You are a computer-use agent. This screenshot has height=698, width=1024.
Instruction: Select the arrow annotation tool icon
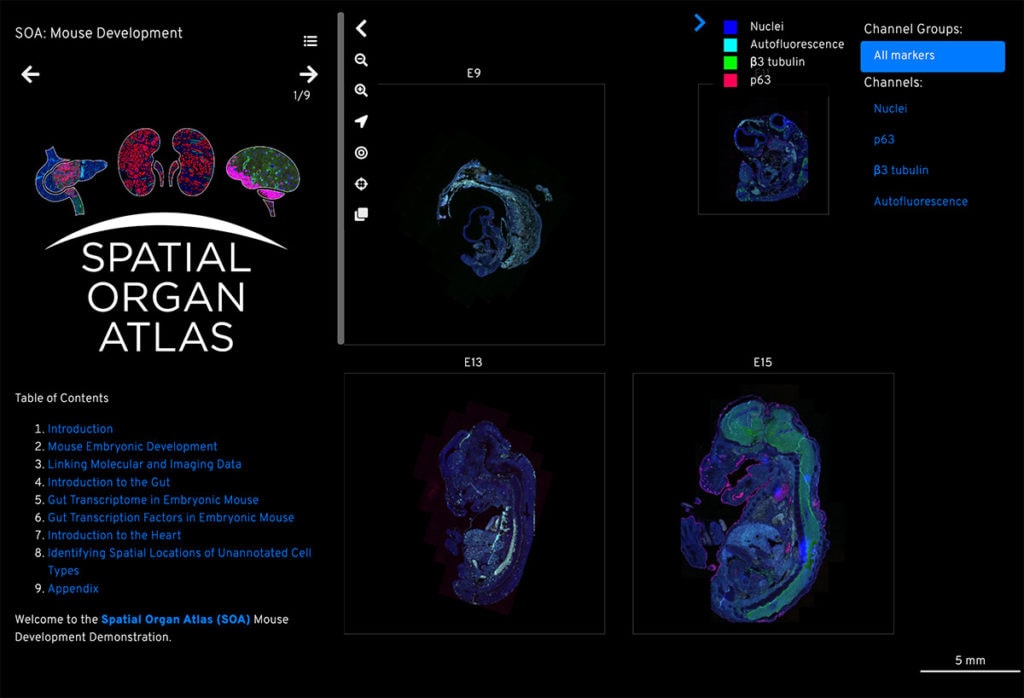click(361, 122)
